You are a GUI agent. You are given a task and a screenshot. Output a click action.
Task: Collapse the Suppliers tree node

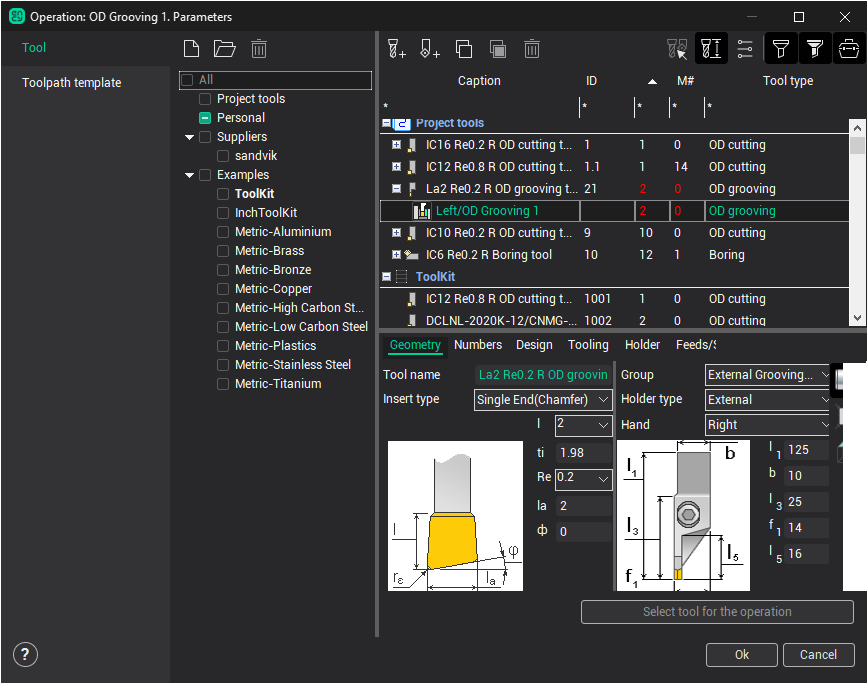[x=189, y=137]
